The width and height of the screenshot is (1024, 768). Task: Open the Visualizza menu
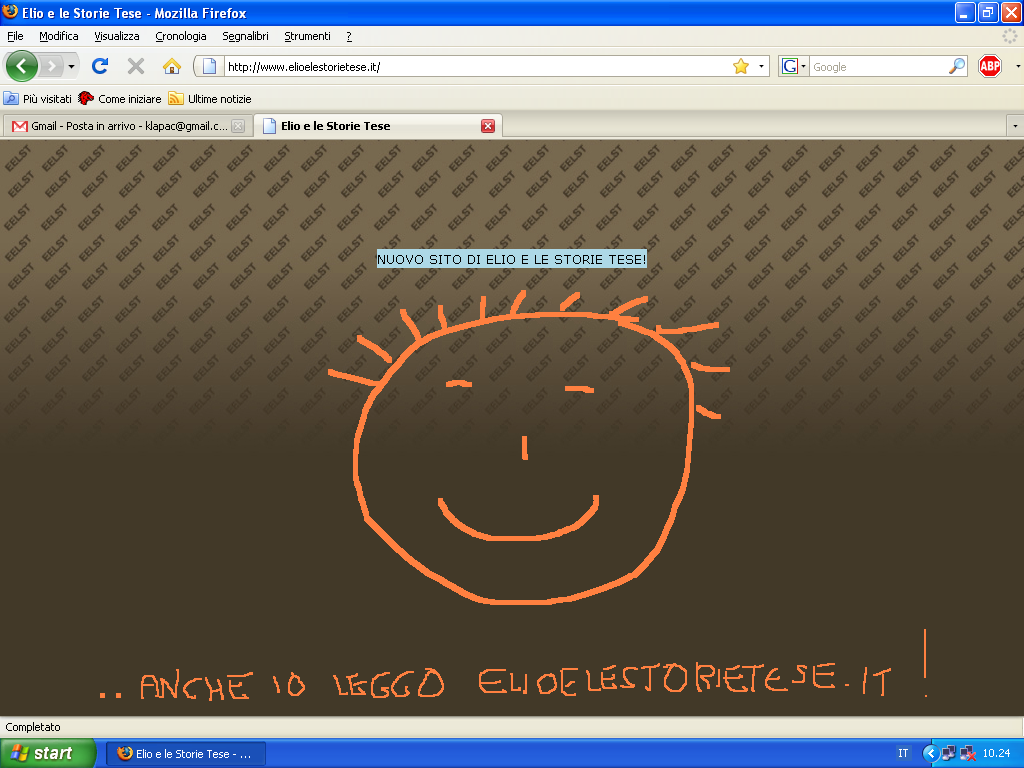click(x=117, y=36)
